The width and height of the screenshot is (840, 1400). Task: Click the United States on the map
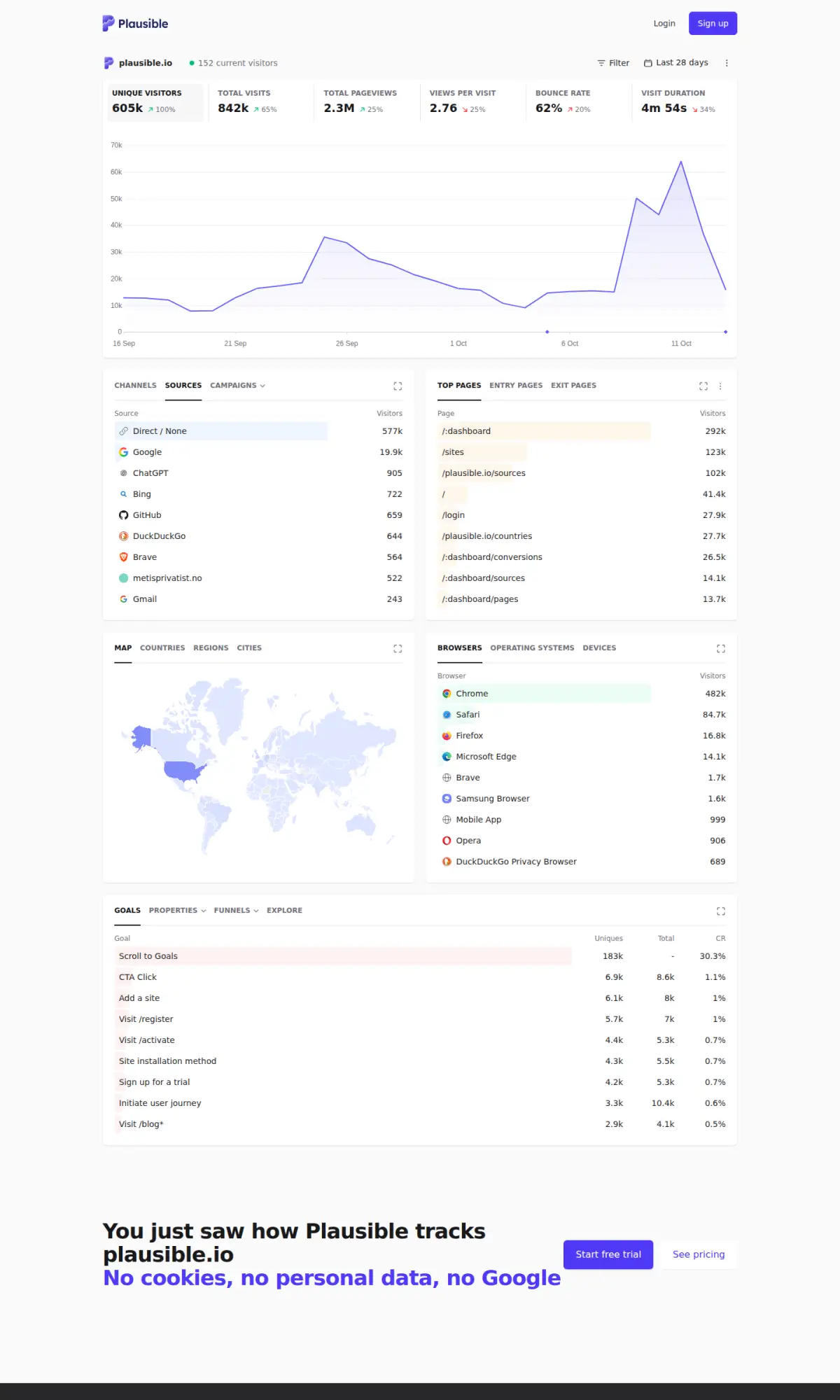[x=183, y=771]
